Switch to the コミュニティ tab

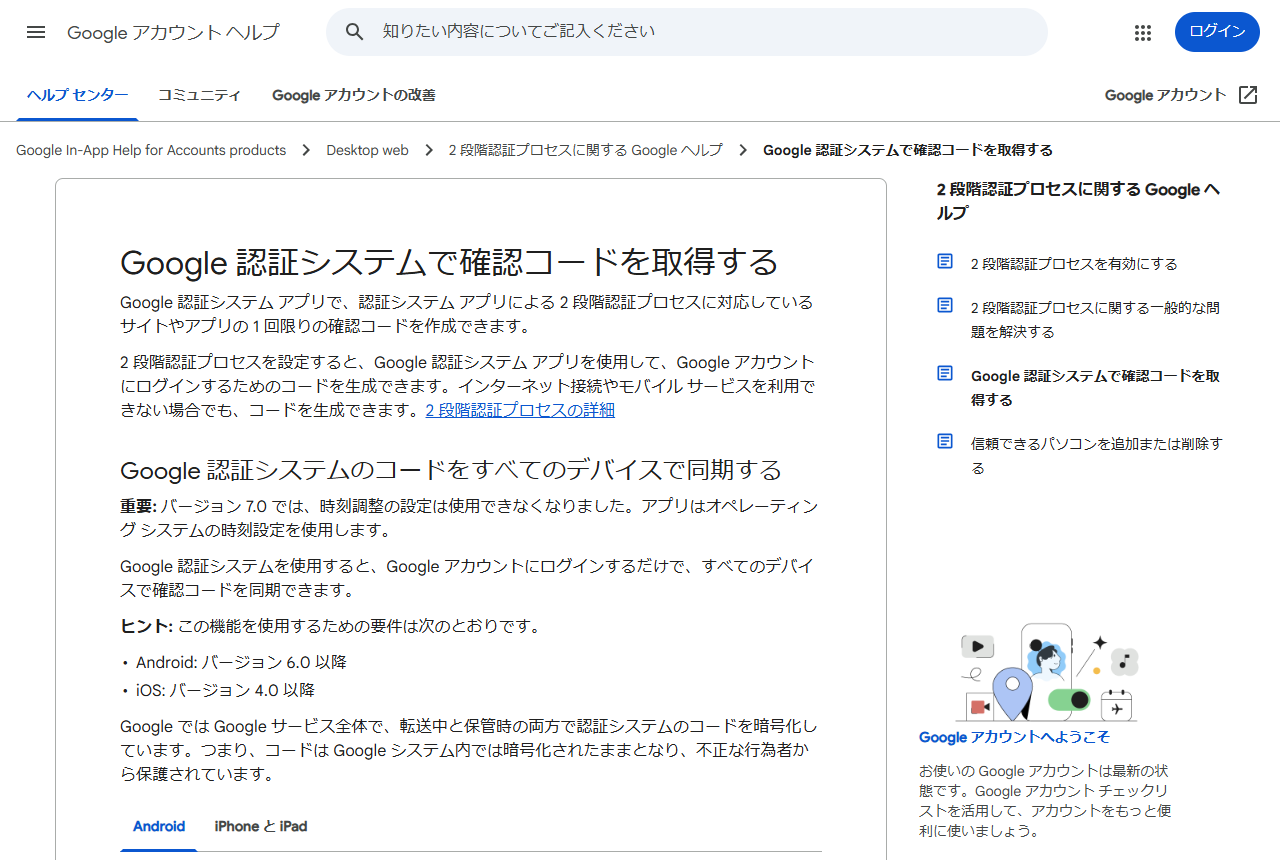click(200, 95)
